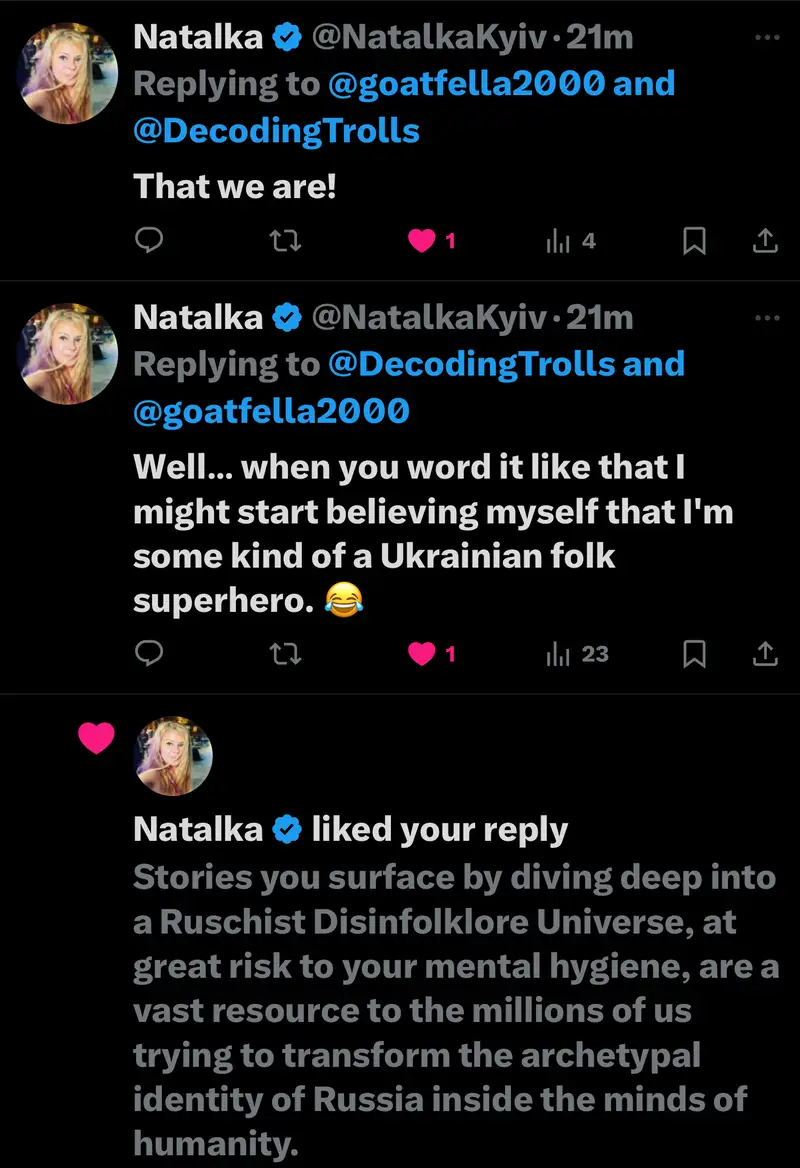Reply to the "That we are!" tweet

[148, 240]
